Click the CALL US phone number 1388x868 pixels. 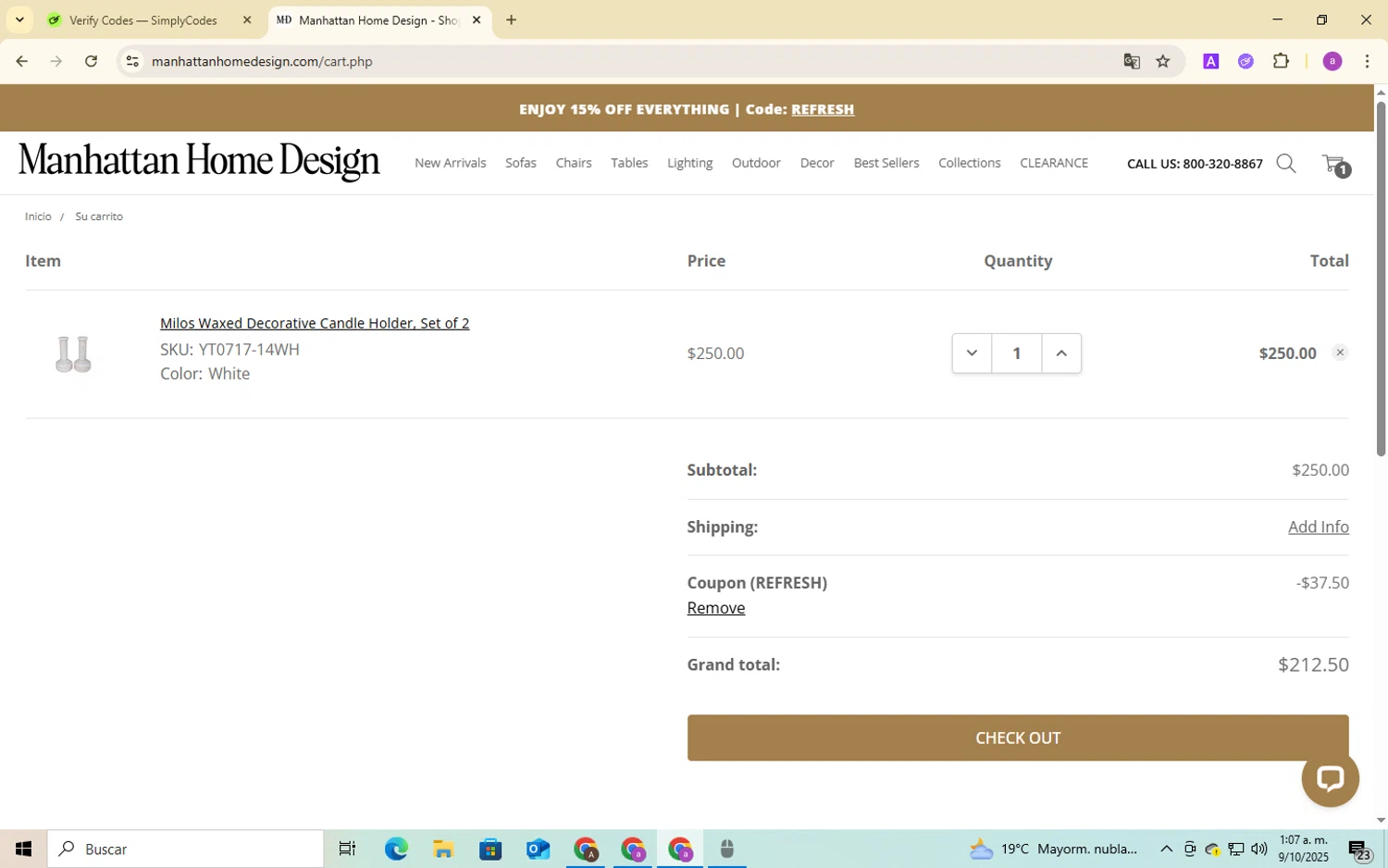pyautogui.click(x=1195, y=164)
